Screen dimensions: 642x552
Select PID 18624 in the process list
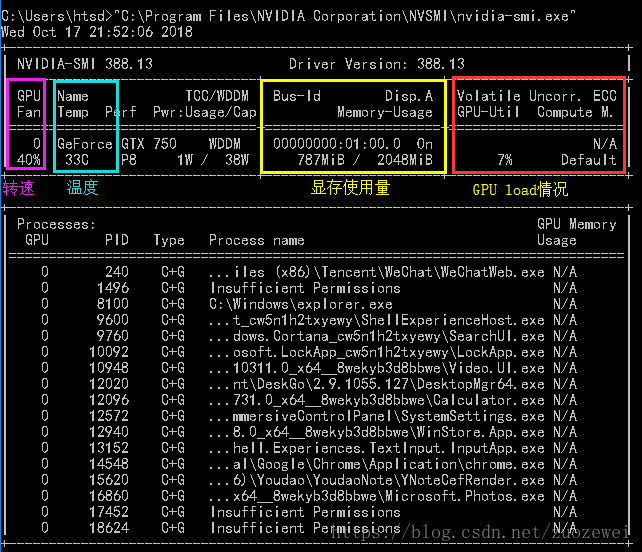tap(109, 528)
